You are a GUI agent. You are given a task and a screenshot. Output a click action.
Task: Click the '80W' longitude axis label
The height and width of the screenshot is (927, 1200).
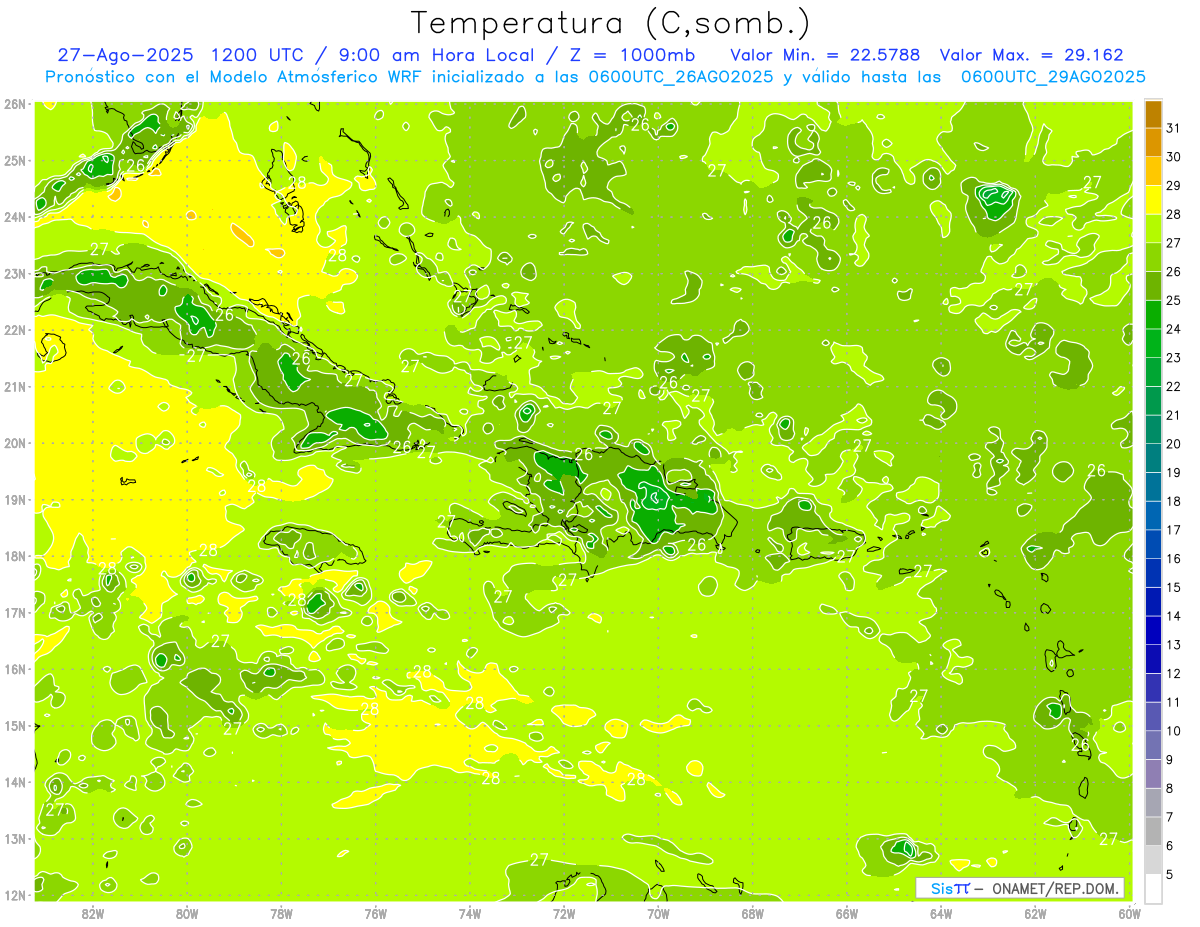(x=187, y=912)
